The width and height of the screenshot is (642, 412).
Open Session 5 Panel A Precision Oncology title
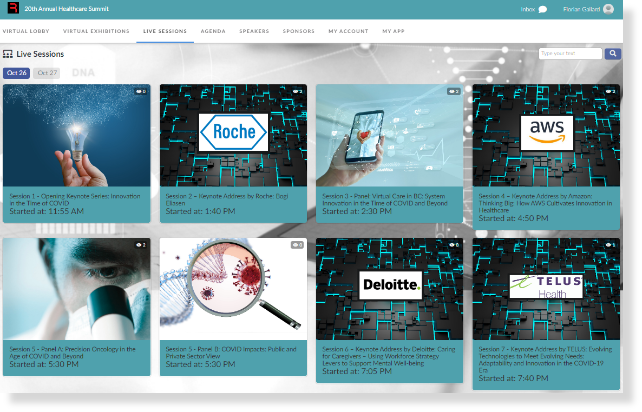coord(72,353)
